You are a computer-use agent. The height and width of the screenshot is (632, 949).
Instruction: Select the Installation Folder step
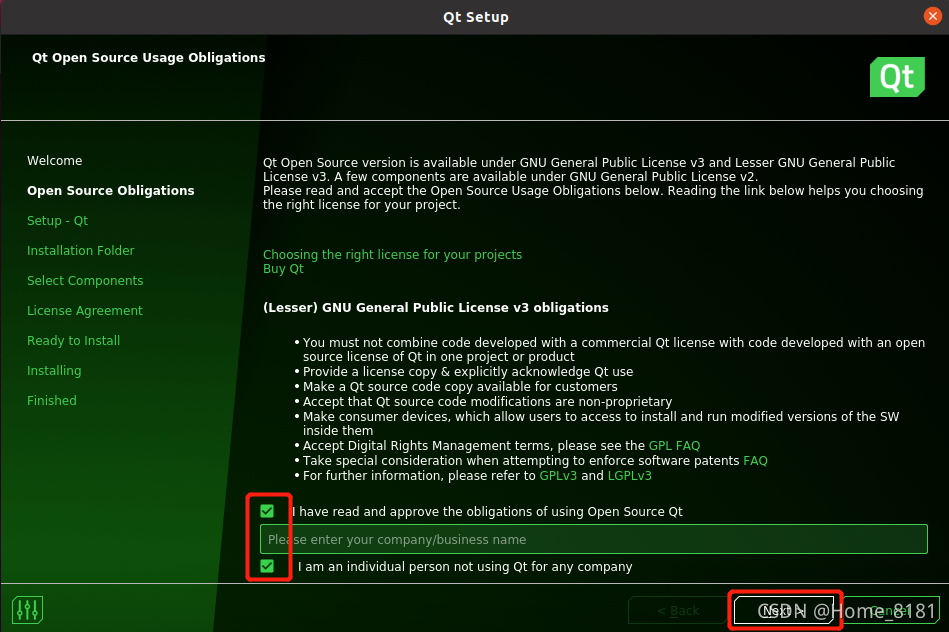[80, 251]
